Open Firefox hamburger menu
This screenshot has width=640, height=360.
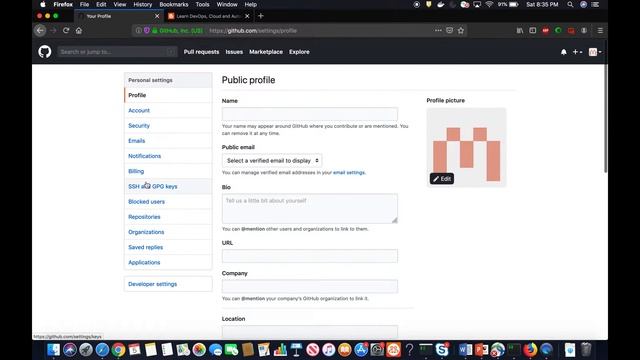[600, 31]
